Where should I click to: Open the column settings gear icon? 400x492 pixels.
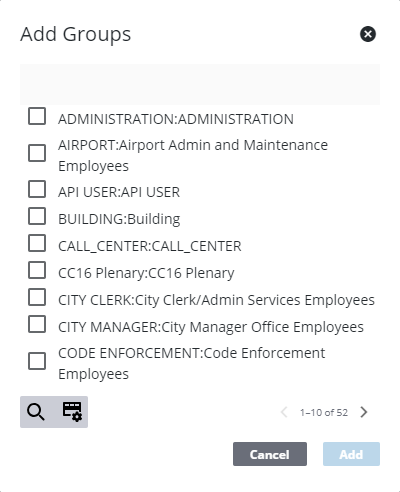pos(72,412)
